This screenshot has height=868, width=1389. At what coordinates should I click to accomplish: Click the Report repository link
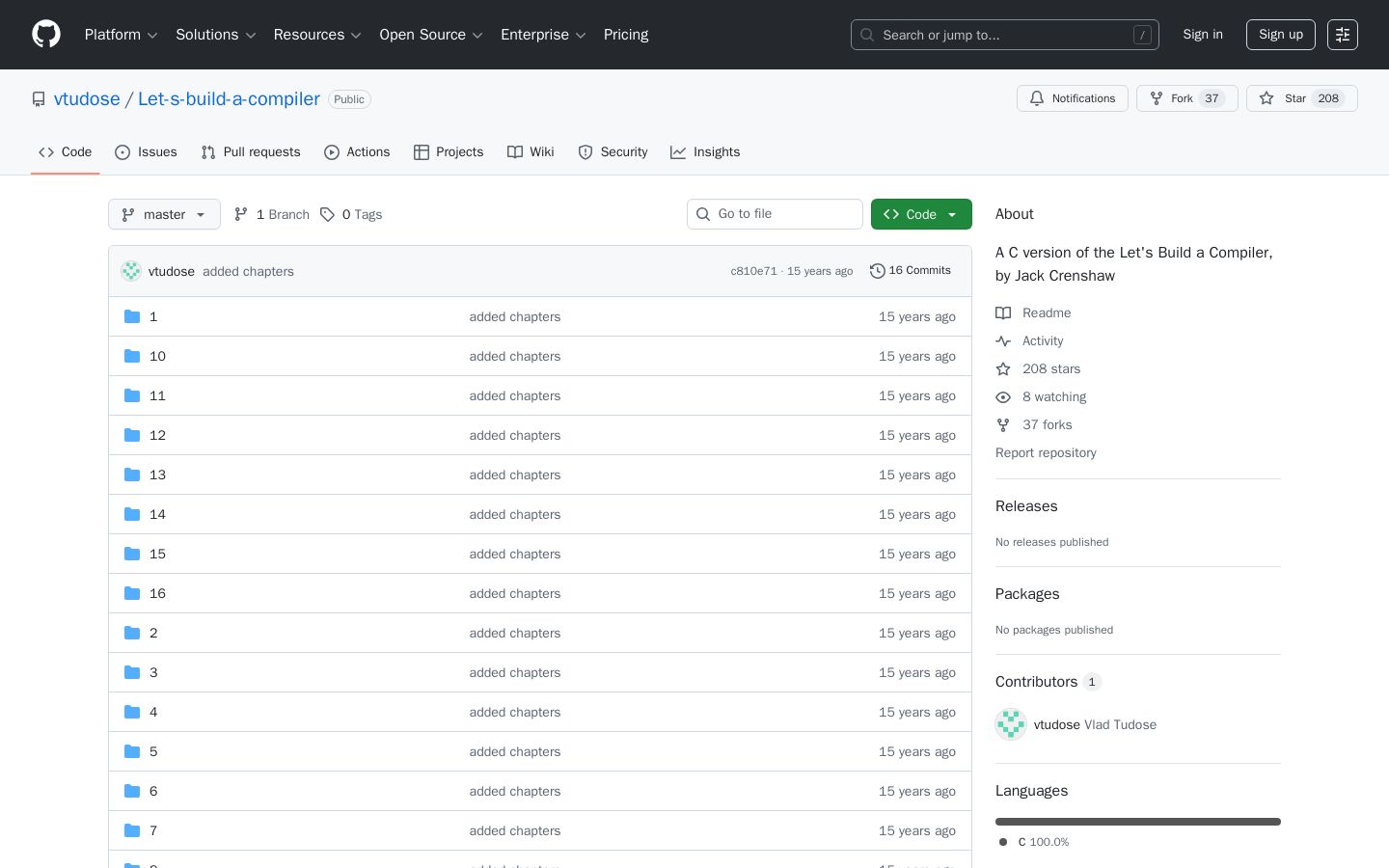(1046, 452)
